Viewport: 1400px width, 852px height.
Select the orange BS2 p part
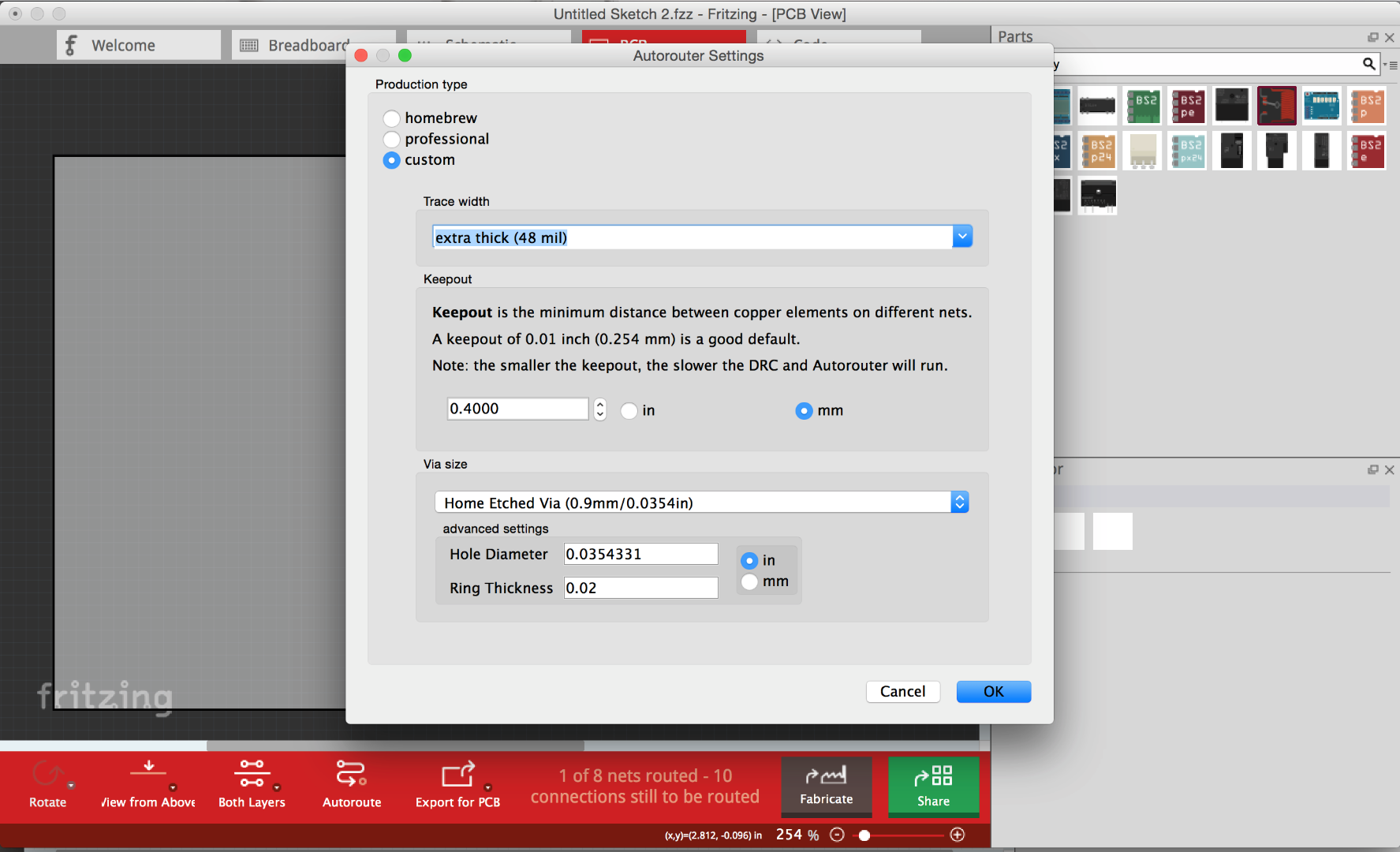pos(1368,106)
